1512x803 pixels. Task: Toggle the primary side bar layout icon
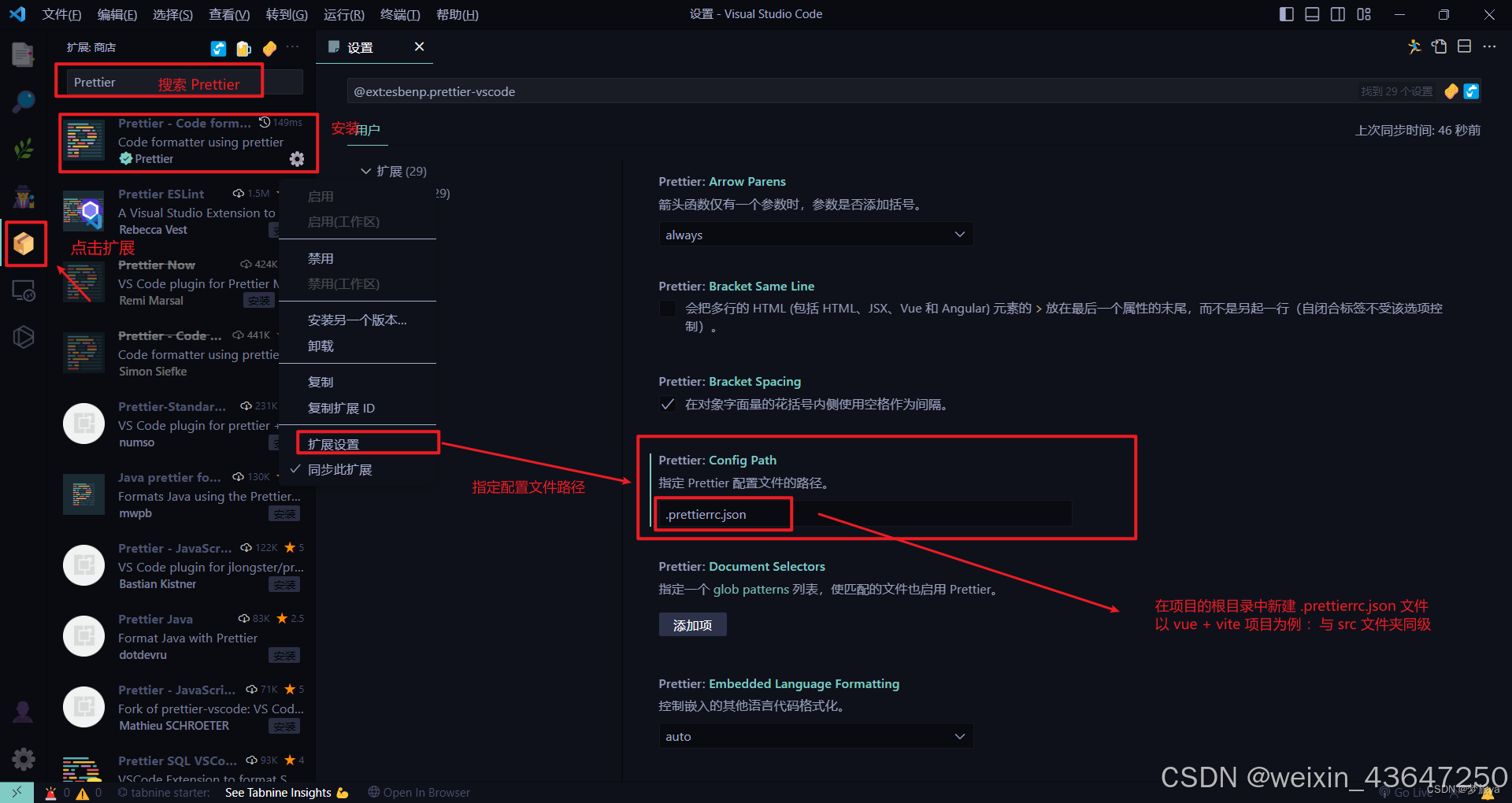(1287, 14)
